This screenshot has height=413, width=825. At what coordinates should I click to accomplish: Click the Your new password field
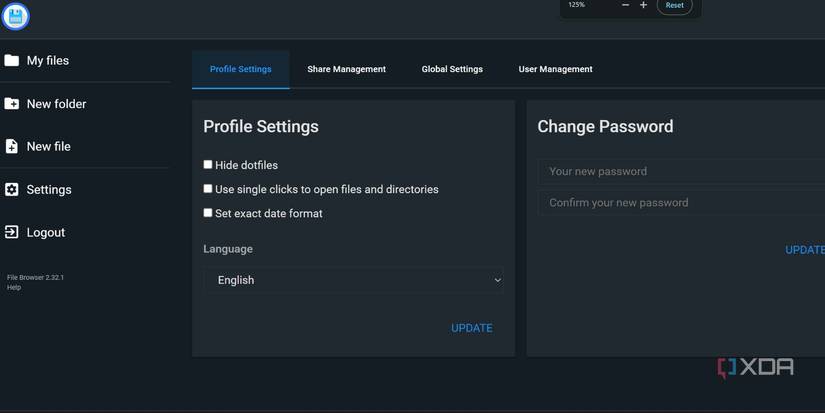[682, 171]
